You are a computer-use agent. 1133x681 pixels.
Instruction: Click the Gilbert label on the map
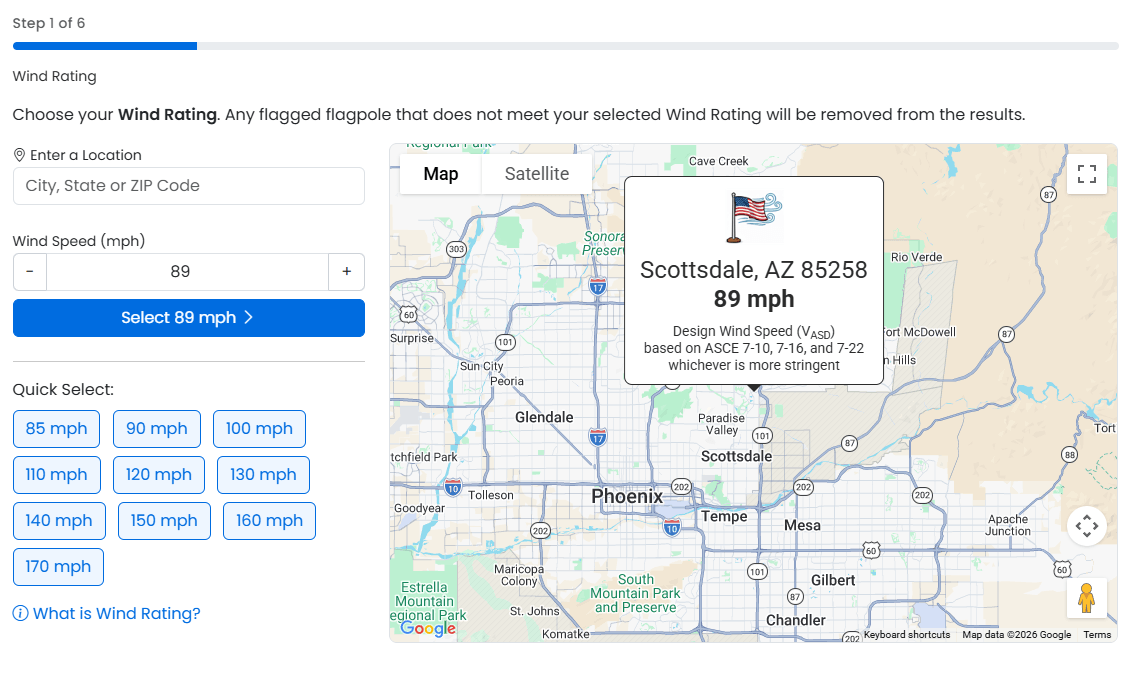coord(832,581)
